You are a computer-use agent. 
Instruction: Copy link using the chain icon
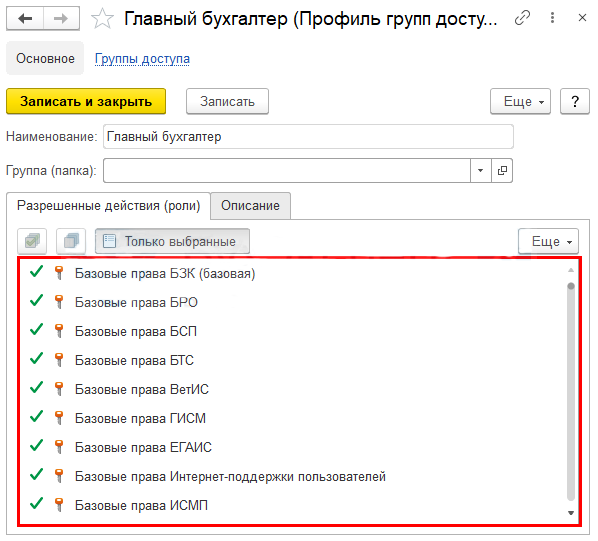tap(522, 18)
